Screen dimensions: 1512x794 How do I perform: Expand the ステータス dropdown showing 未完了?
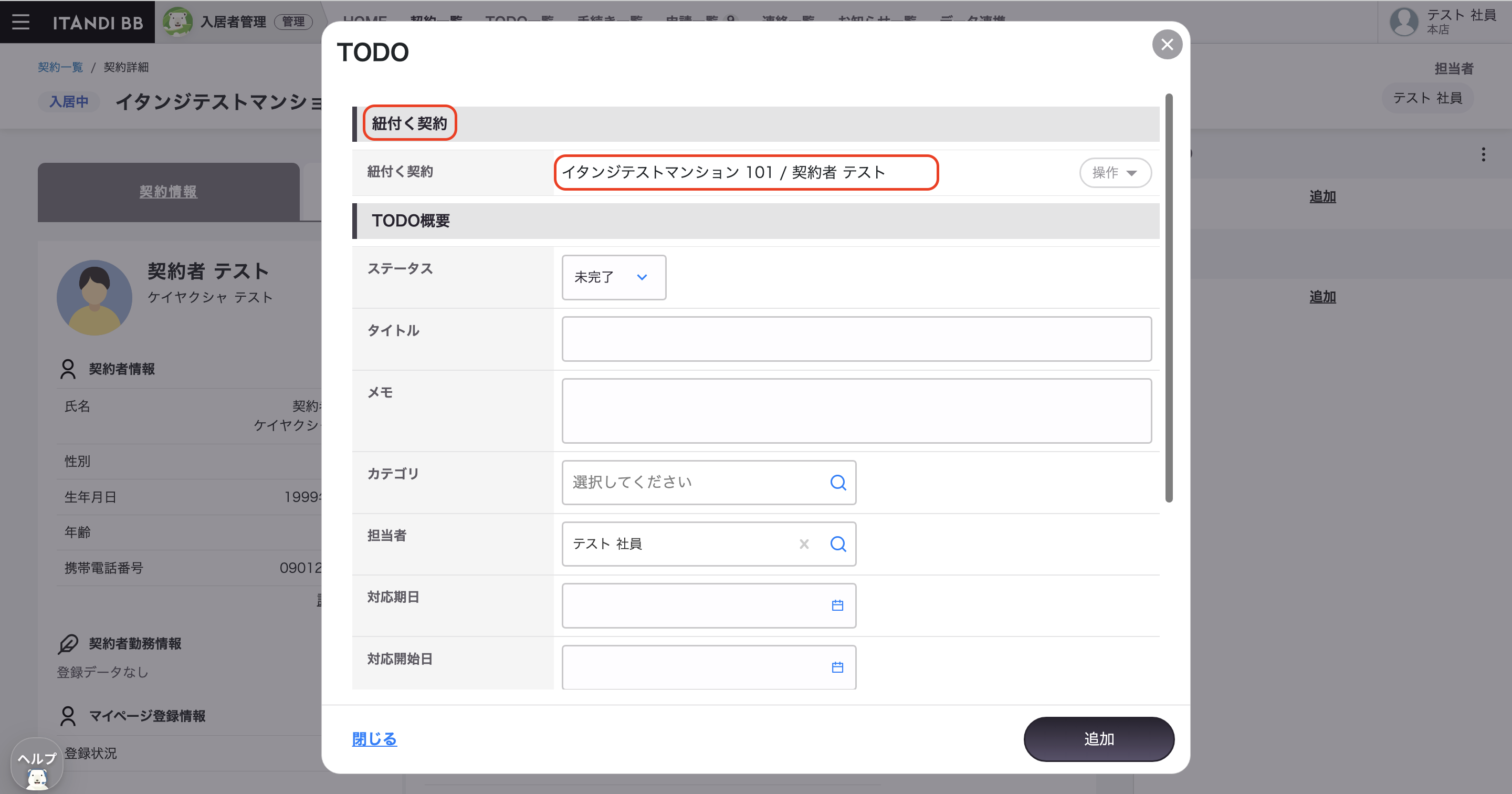tap(613, 277)
